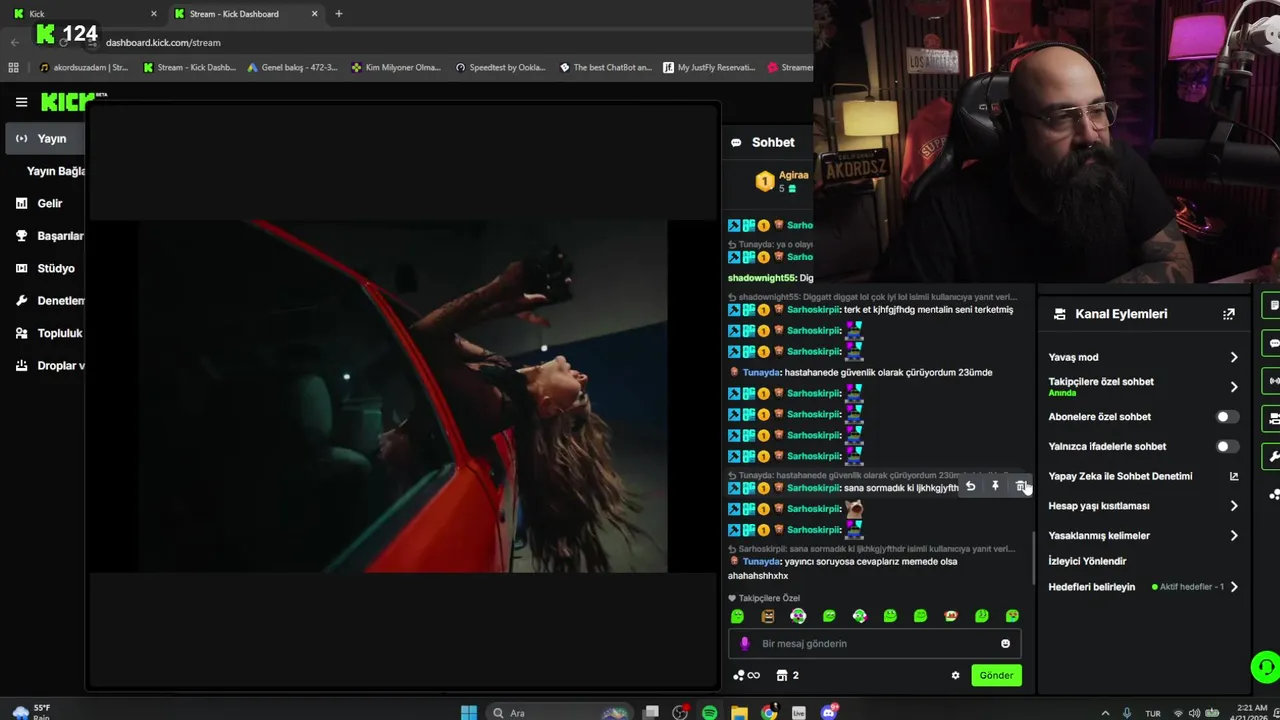Open the hamburger menu beside Kick logo
1280x720 pixels.
(21, 102)
